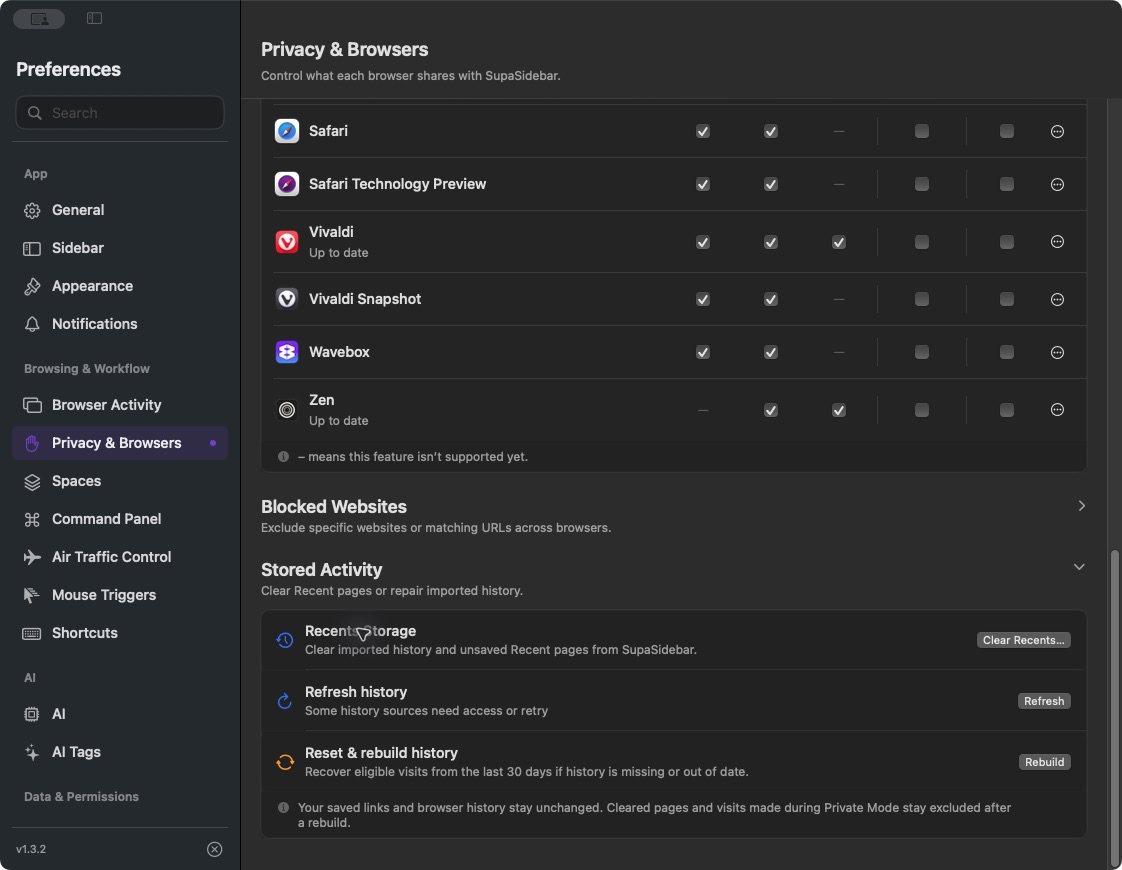Click the Vivaldi Snapshot icon
Viewport: 1122px width, 870px height.
pyautogui.click(x=287, y=299)
